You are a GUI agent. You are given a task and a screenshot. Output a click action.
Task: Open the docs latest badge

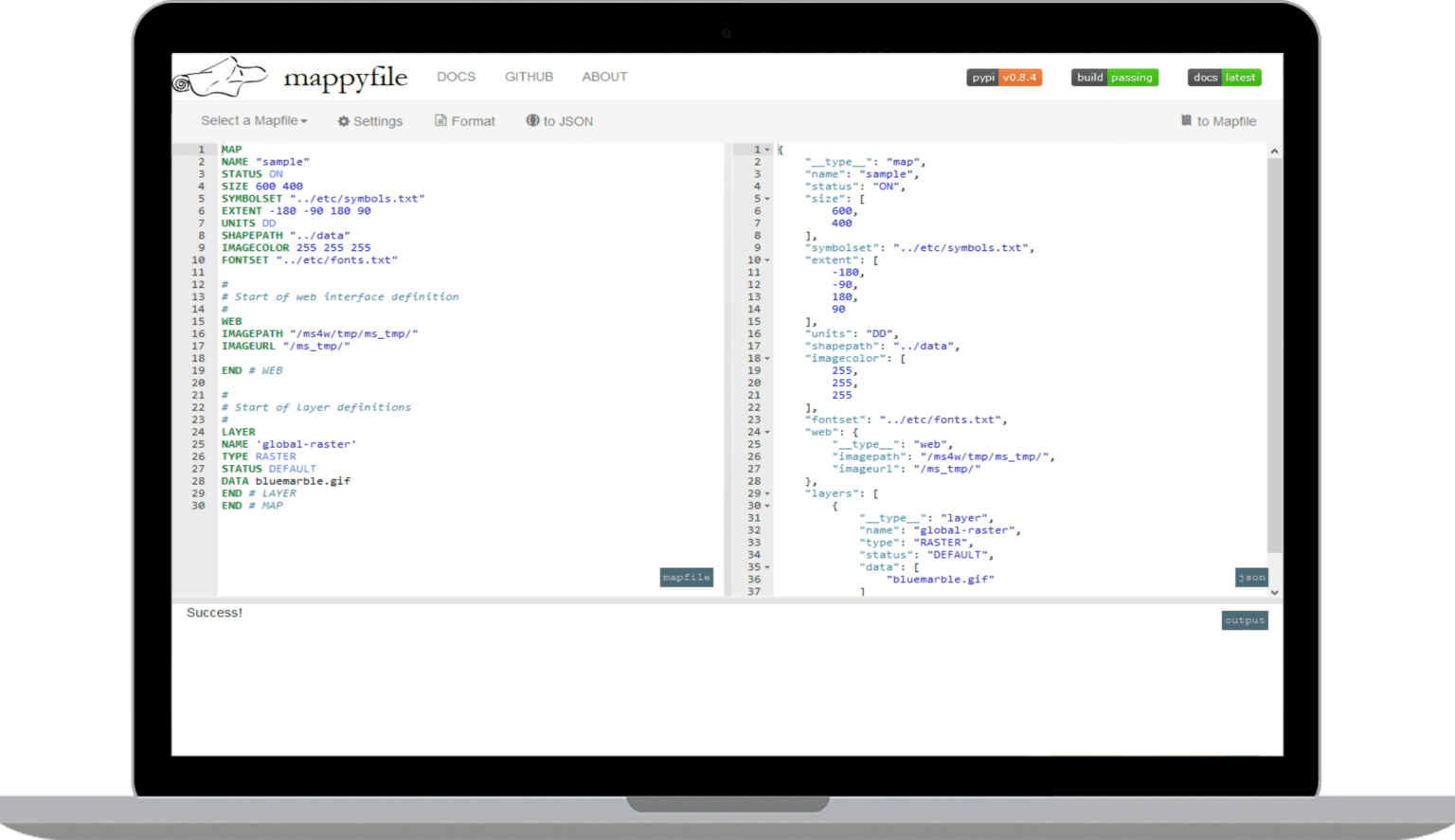coord(1225,78)
